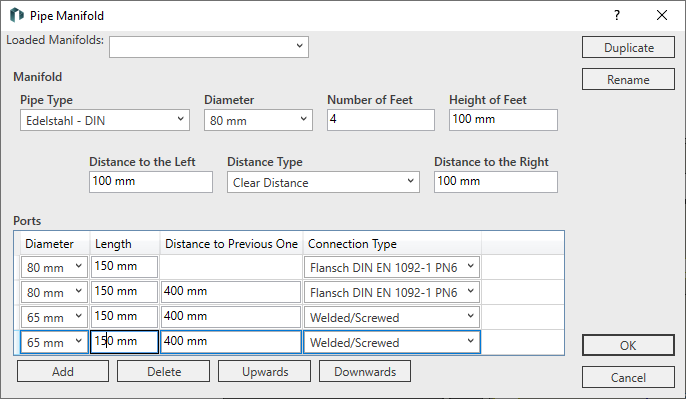
Task: Open the diameter dropdown in first port row
Action: 54,267
